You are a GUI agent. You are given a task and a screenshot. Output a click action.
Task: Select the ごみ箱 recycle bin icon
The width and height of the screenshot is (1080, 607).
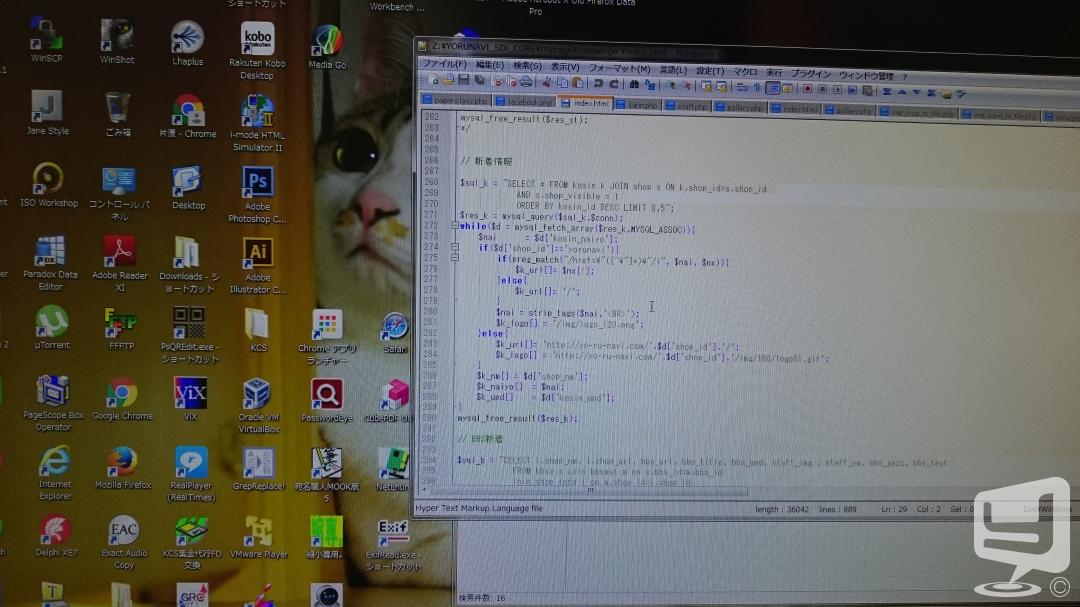(118, 114)
